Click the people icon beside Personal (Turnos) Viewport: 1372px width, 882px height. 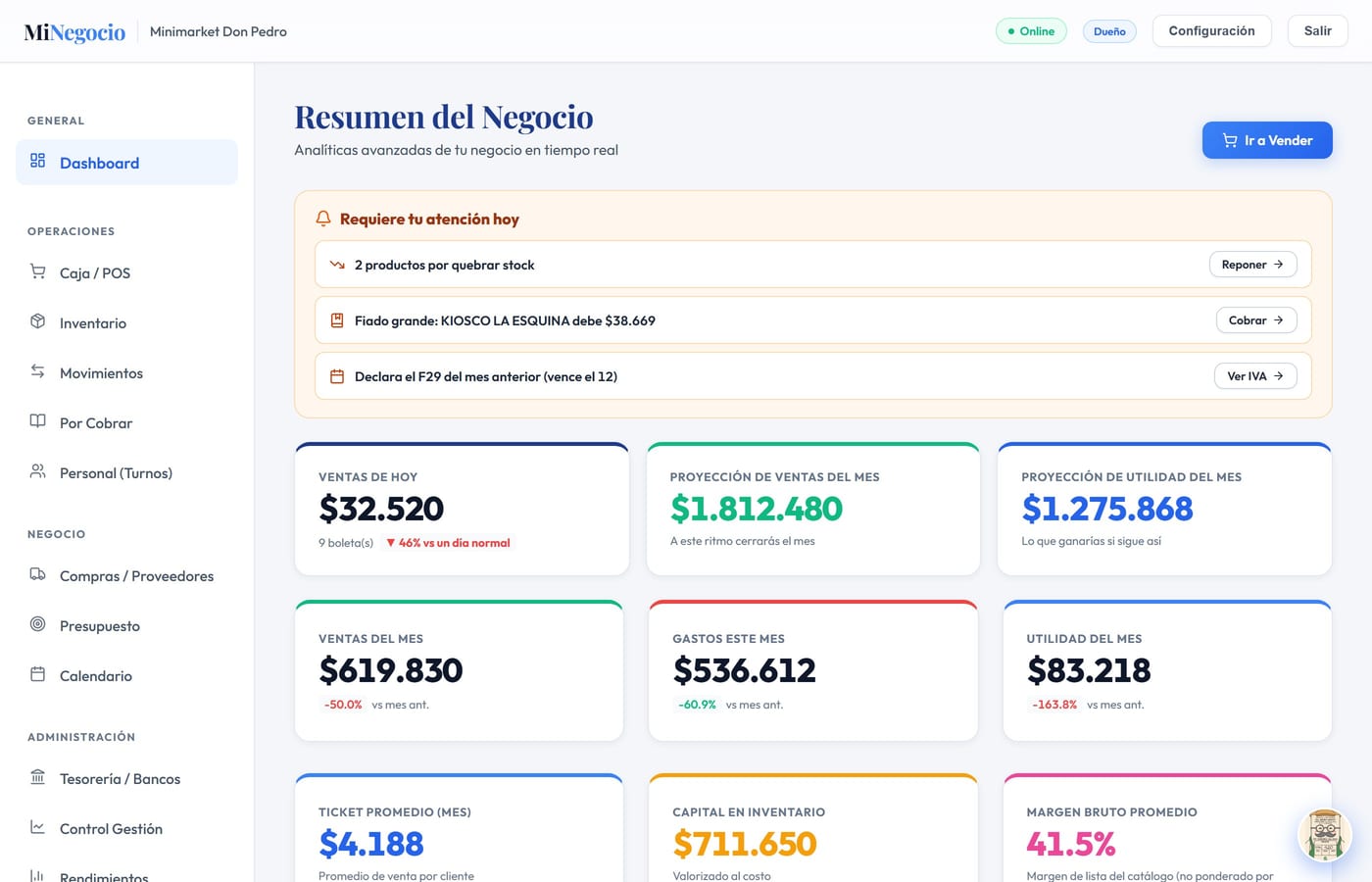(37, 471)
